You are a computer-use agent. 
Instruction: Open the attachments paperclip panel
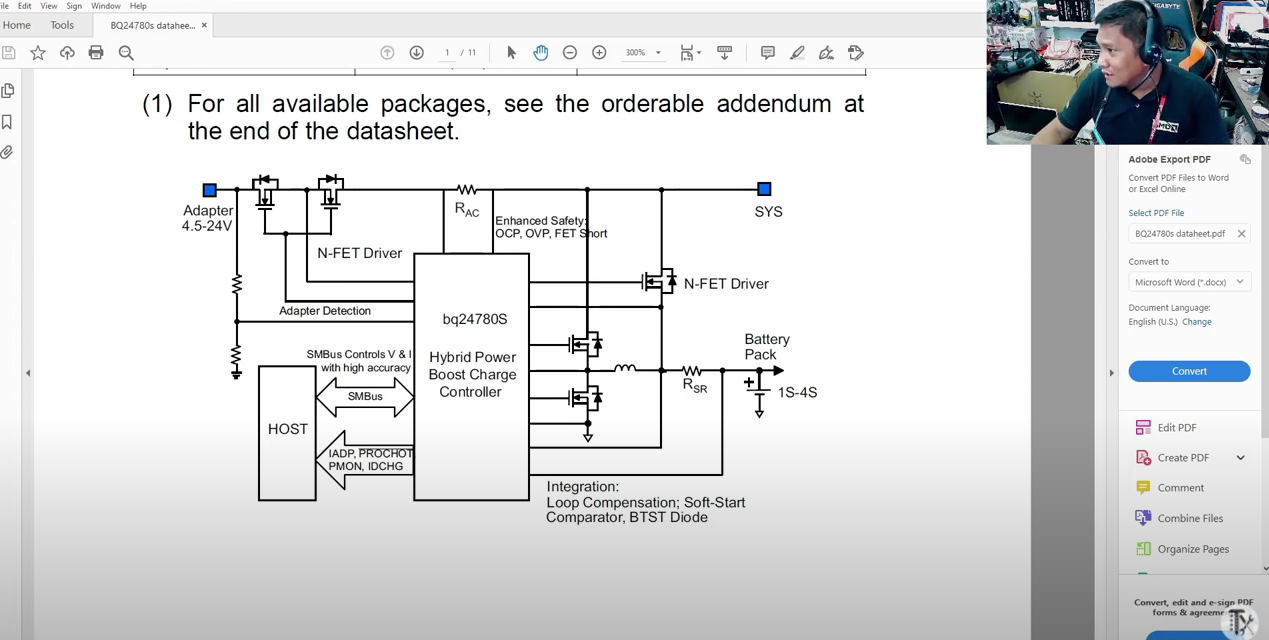[7, 152]
